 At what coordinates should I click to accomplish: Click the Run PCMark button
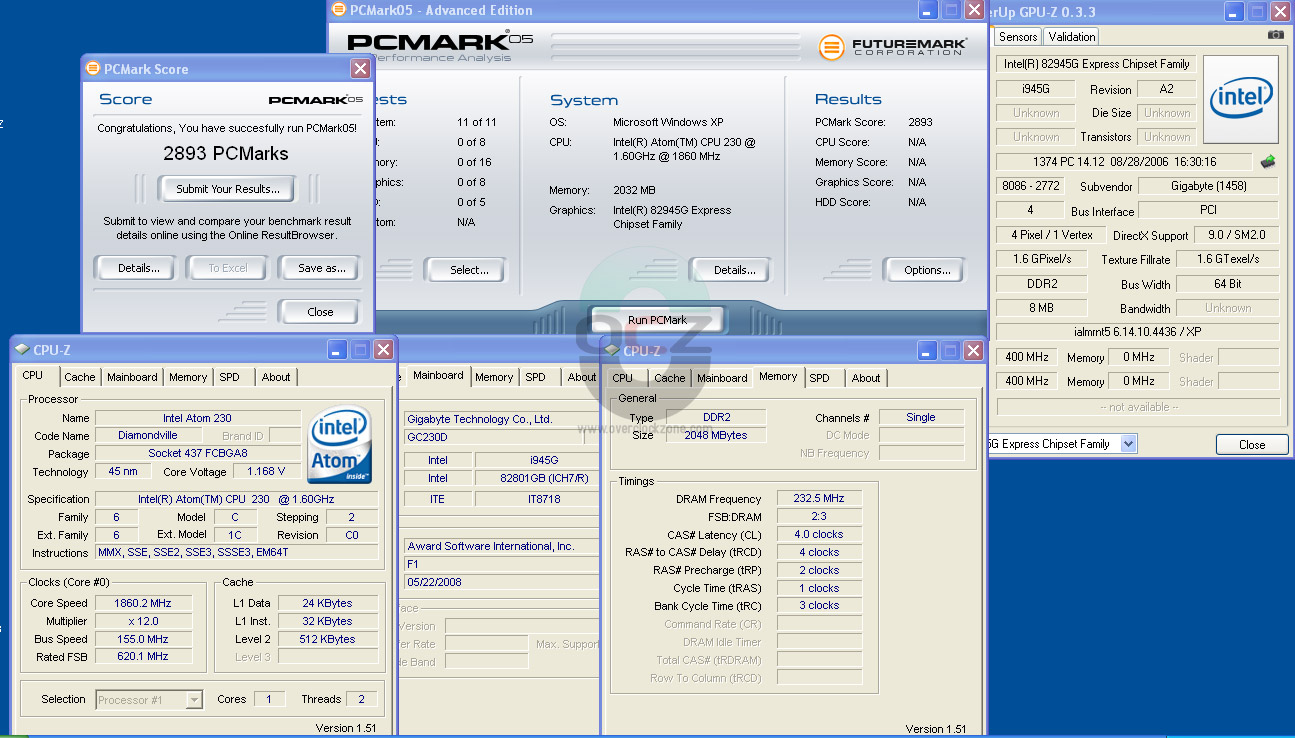[657, 320]
